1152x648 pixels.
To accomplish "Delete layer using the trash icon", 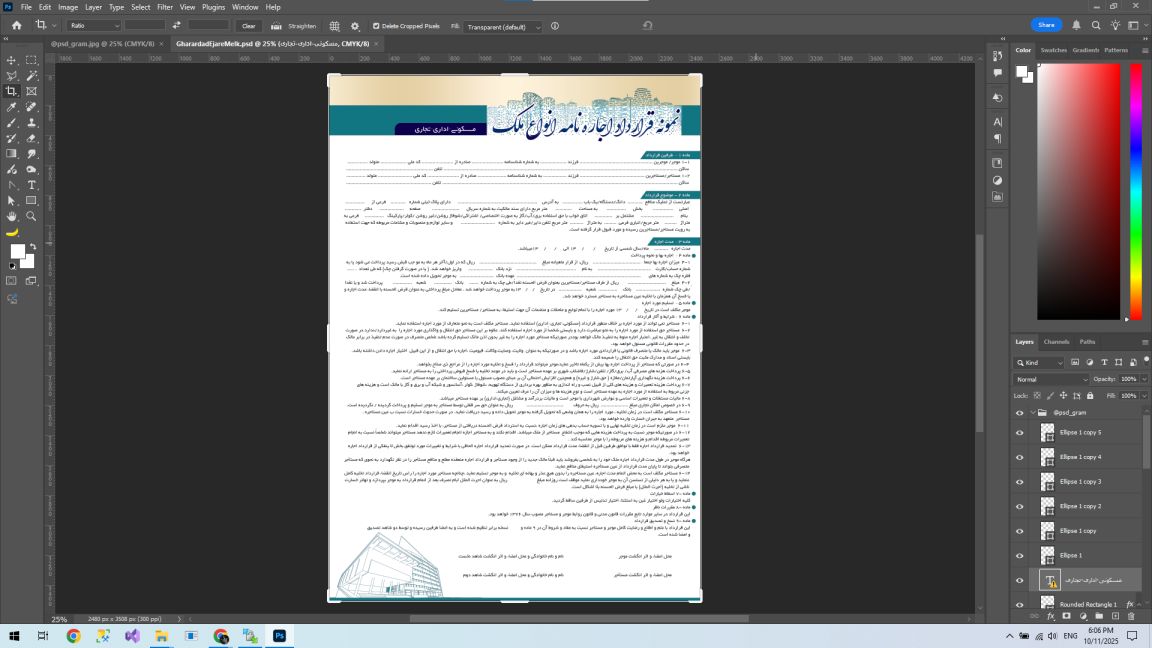I will (x=1131, y=616).
